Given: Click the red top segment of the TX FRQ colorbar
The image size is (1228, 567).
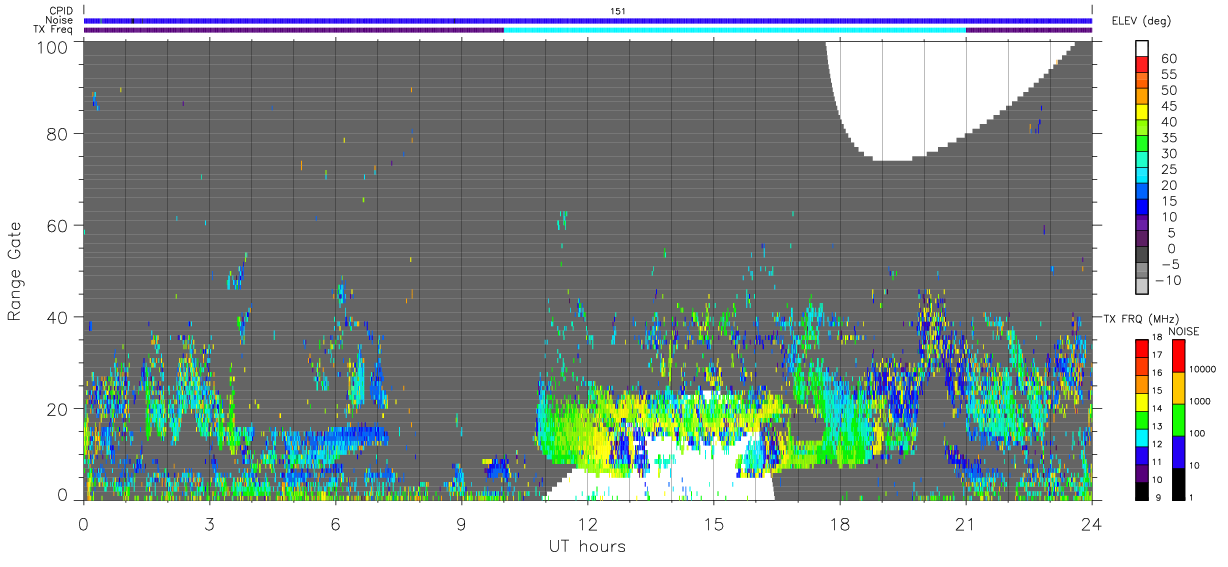Looking at the screenshot, I should point(1142,349).
